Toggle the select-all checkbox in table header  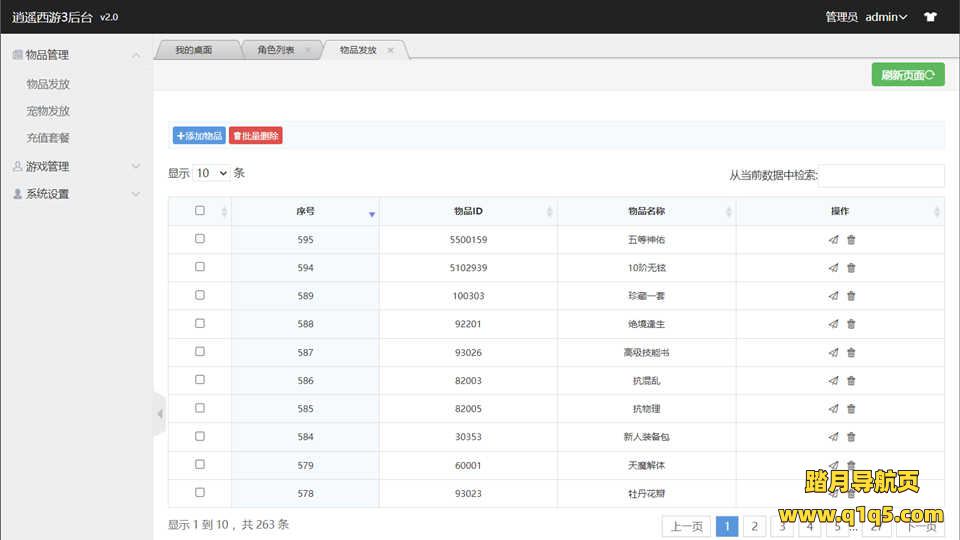coord(200,210)
